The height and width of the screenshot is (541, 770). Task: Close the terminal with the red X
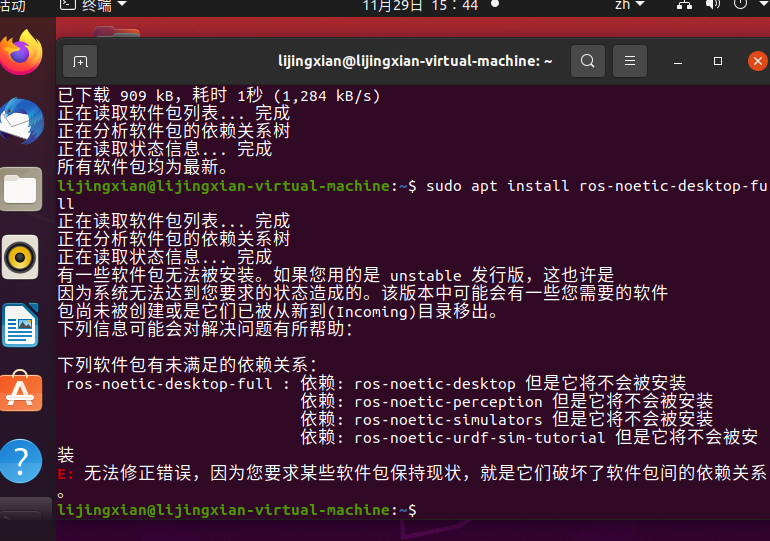(x=757, y=61)
